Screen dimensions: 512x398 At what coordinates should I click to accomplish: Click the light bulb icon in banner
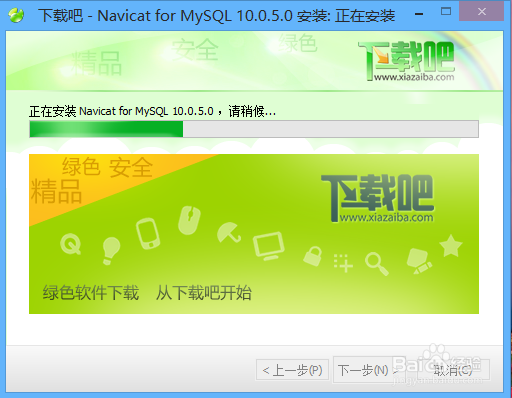tap(111, 251)
